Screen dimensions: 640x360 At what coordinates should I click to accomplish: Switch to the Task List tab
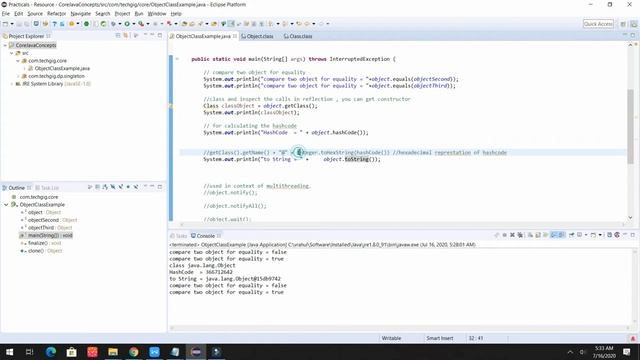click(x=47, y=188)
